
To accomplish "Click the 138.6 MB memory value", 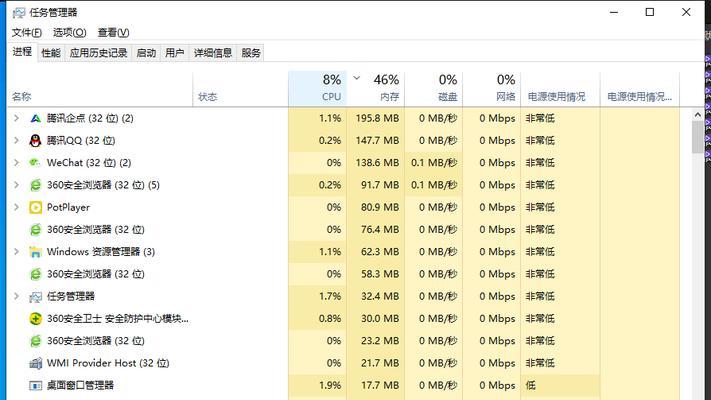I will [x=377, y=163].
